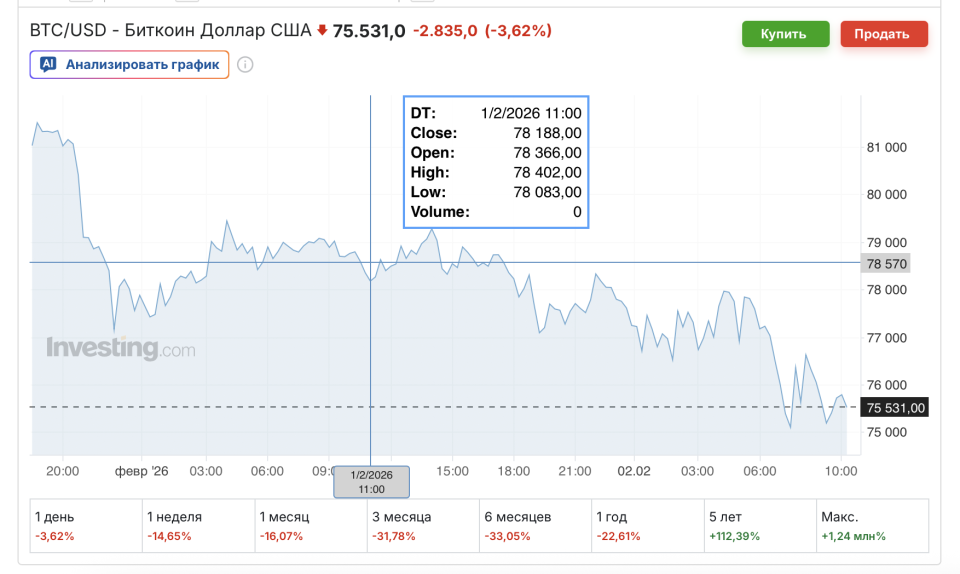Click the Investing.com watermark logo
Image resolution: width=960 pixels, height=574 pixels.
(x=120, y=349)
